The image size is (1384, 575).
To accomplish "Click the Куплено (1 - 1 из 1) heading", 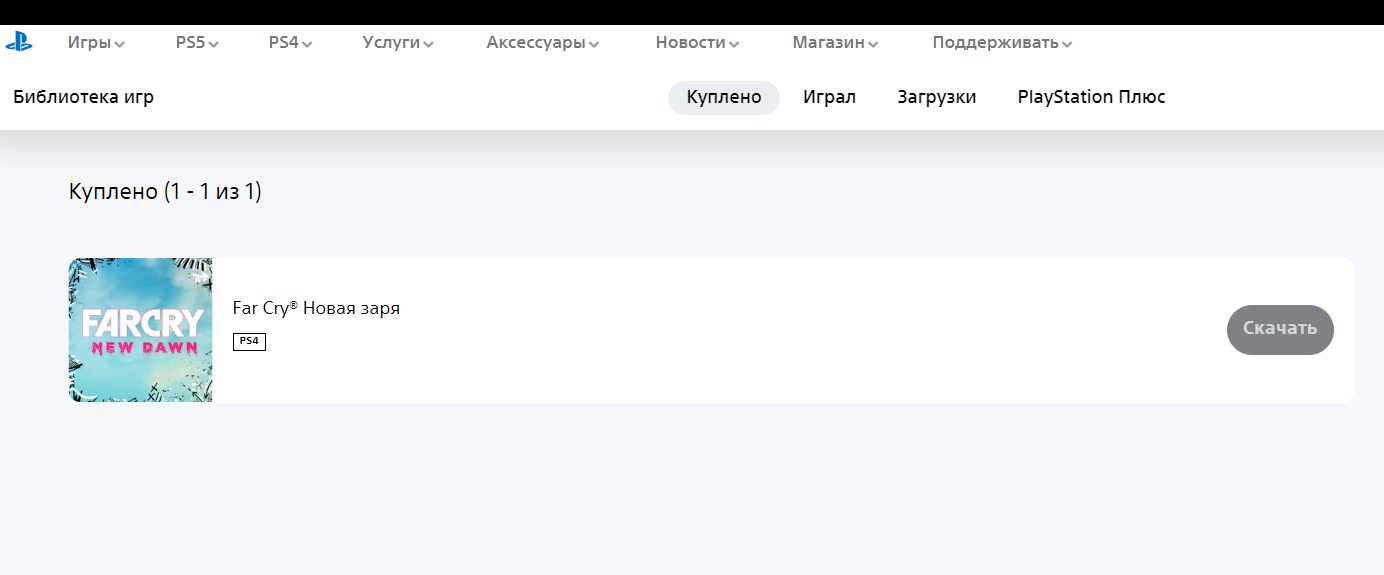I will [165, 191].
